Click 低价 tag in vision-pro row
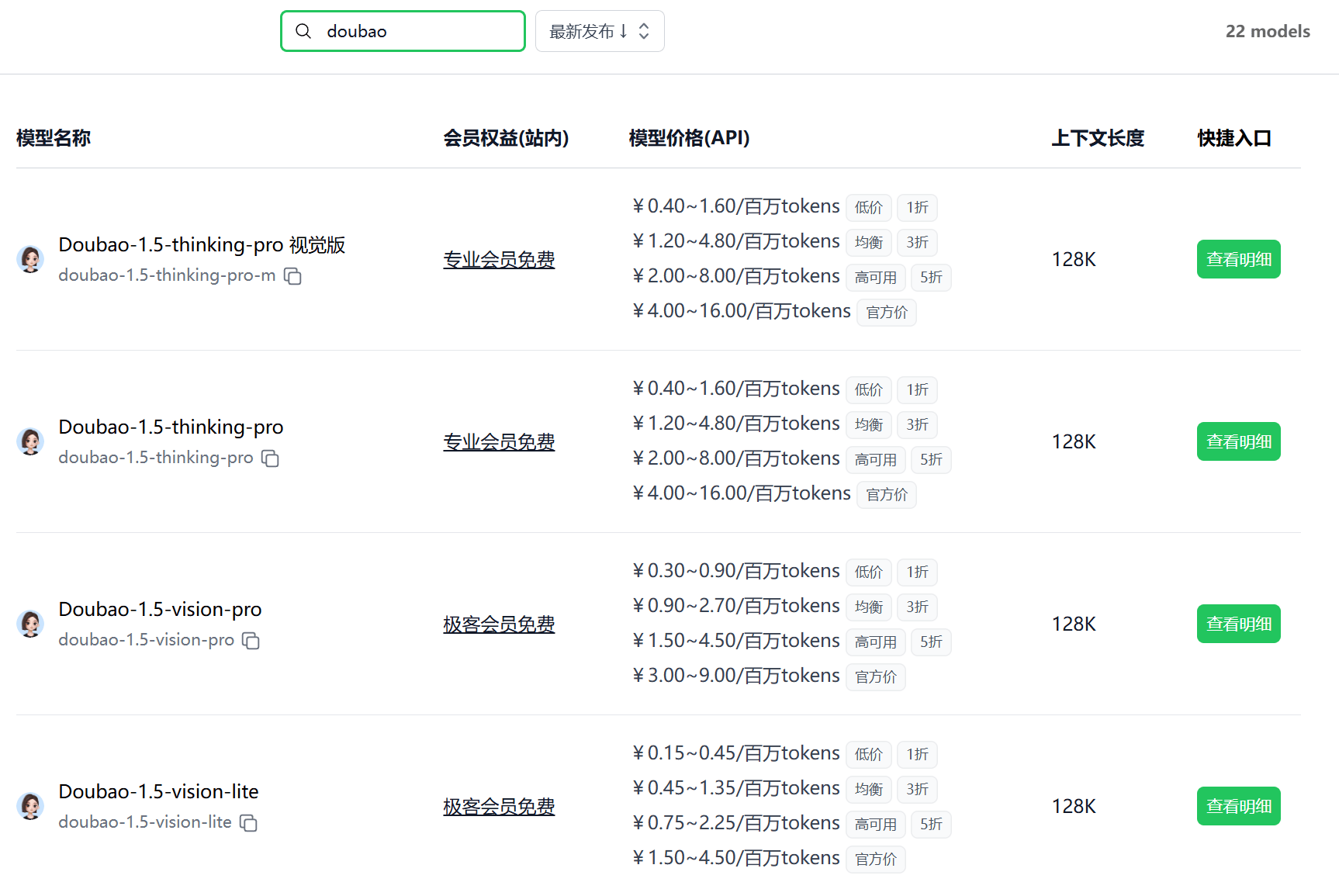The image size is (1339, 896). (869, 573)
